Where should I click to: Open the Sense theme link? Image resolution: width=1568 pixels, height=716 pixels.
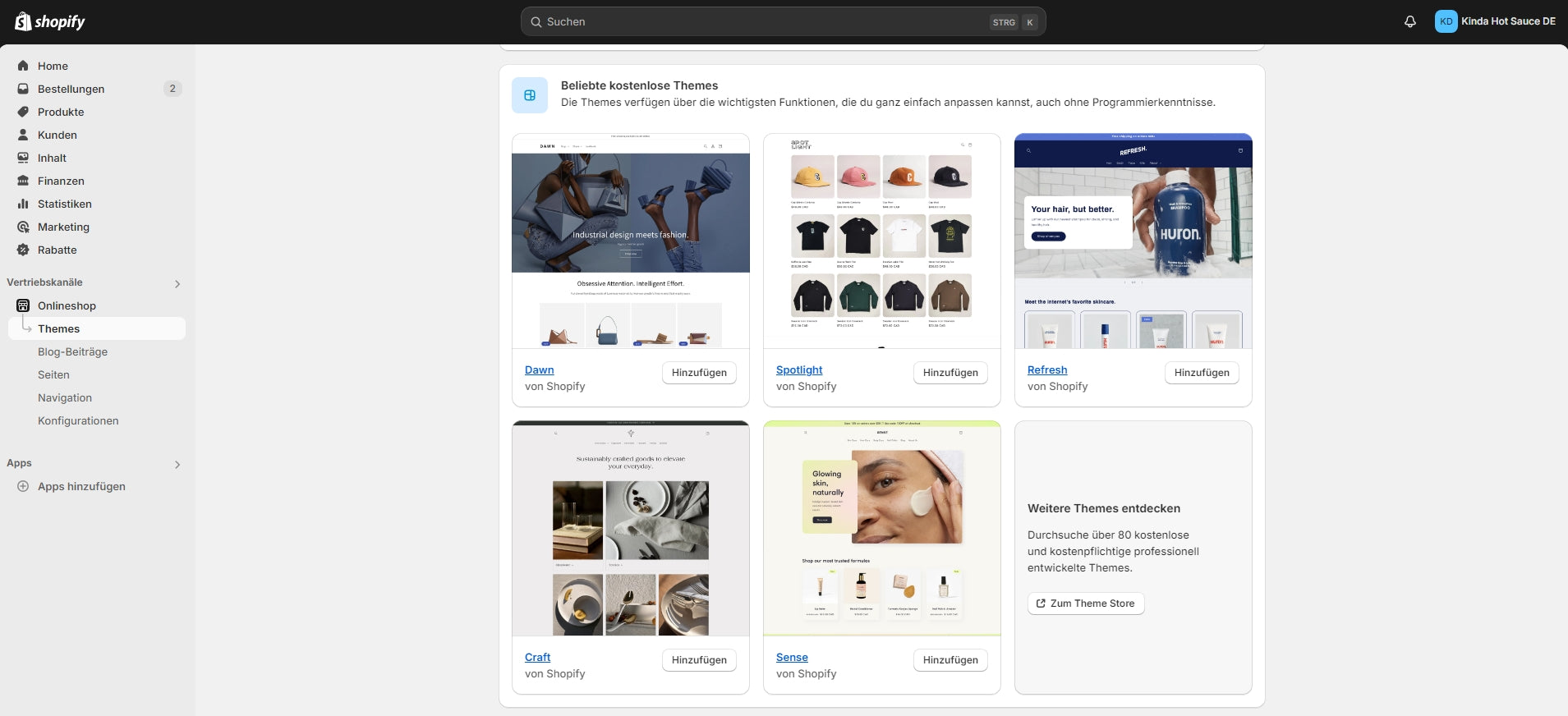(x=792, y=658)
